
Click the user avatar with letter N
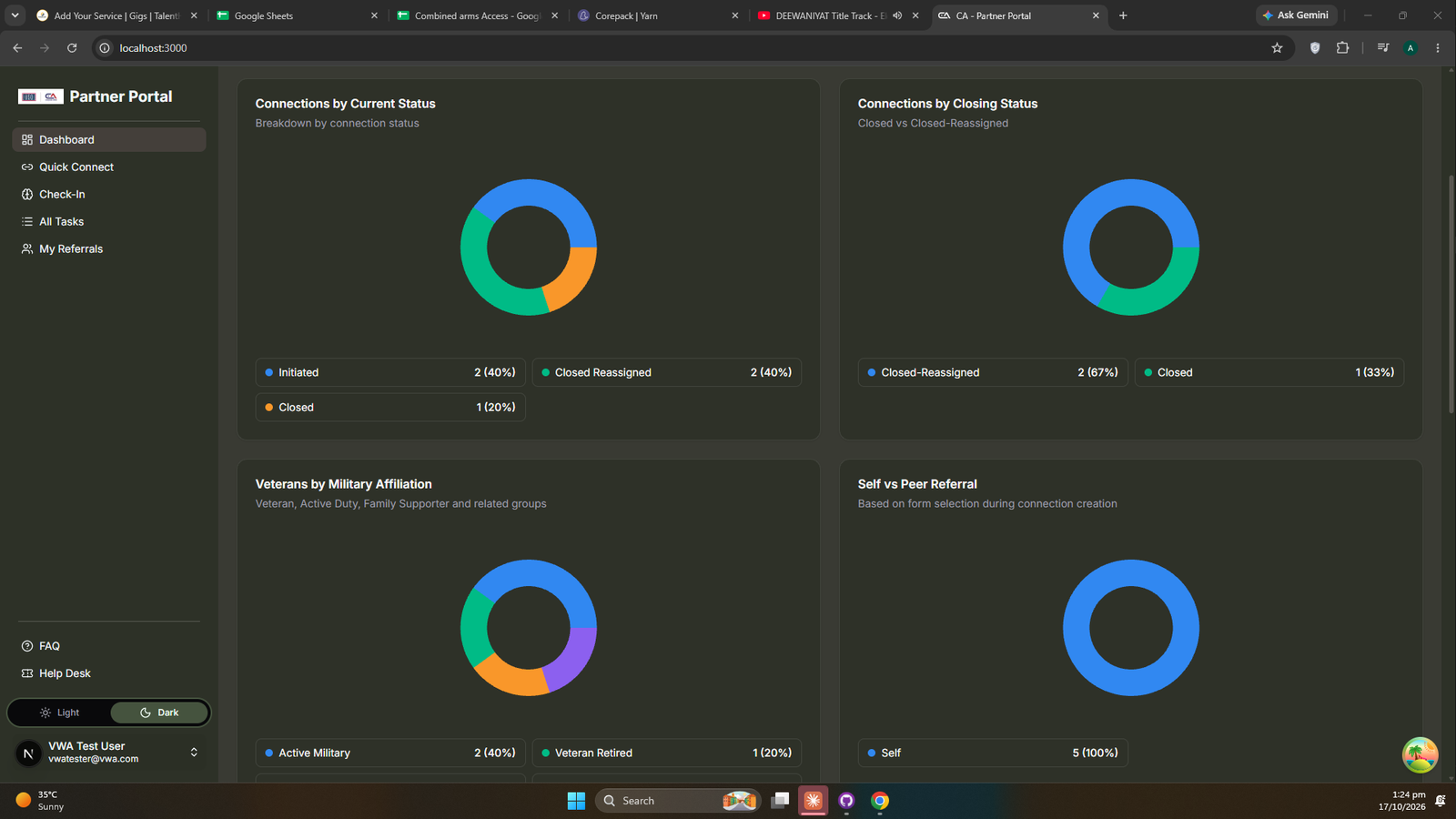(x=28, y=753)
